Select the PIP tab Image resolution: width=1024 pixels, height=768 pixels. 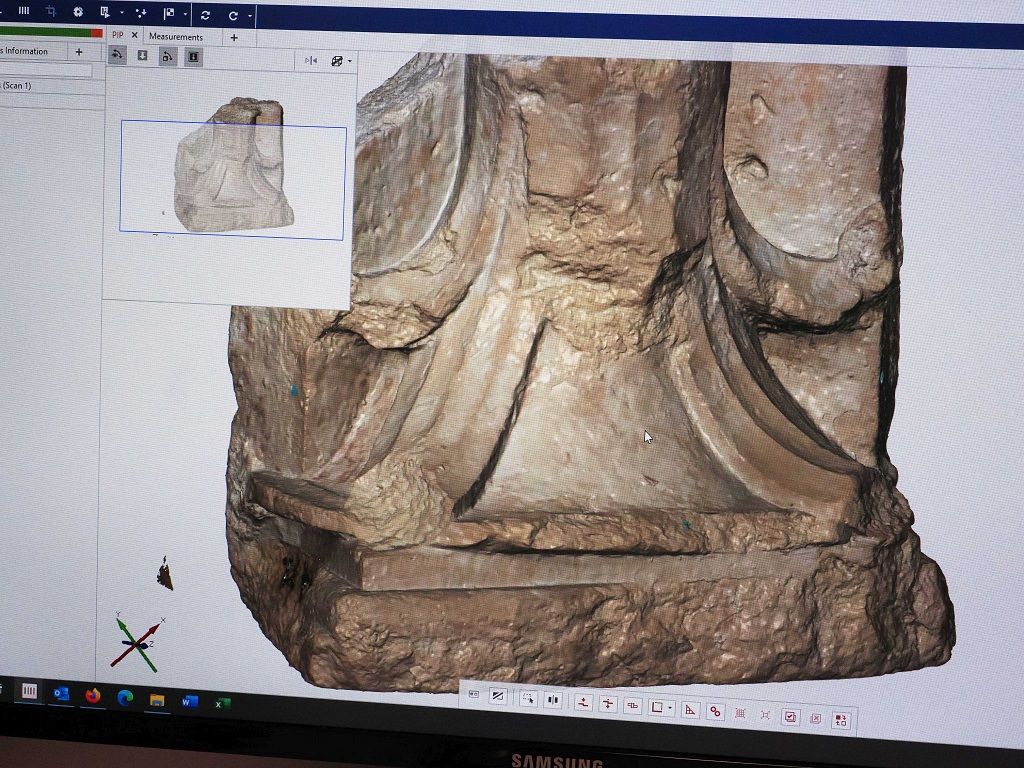click(x=120, y=34)
